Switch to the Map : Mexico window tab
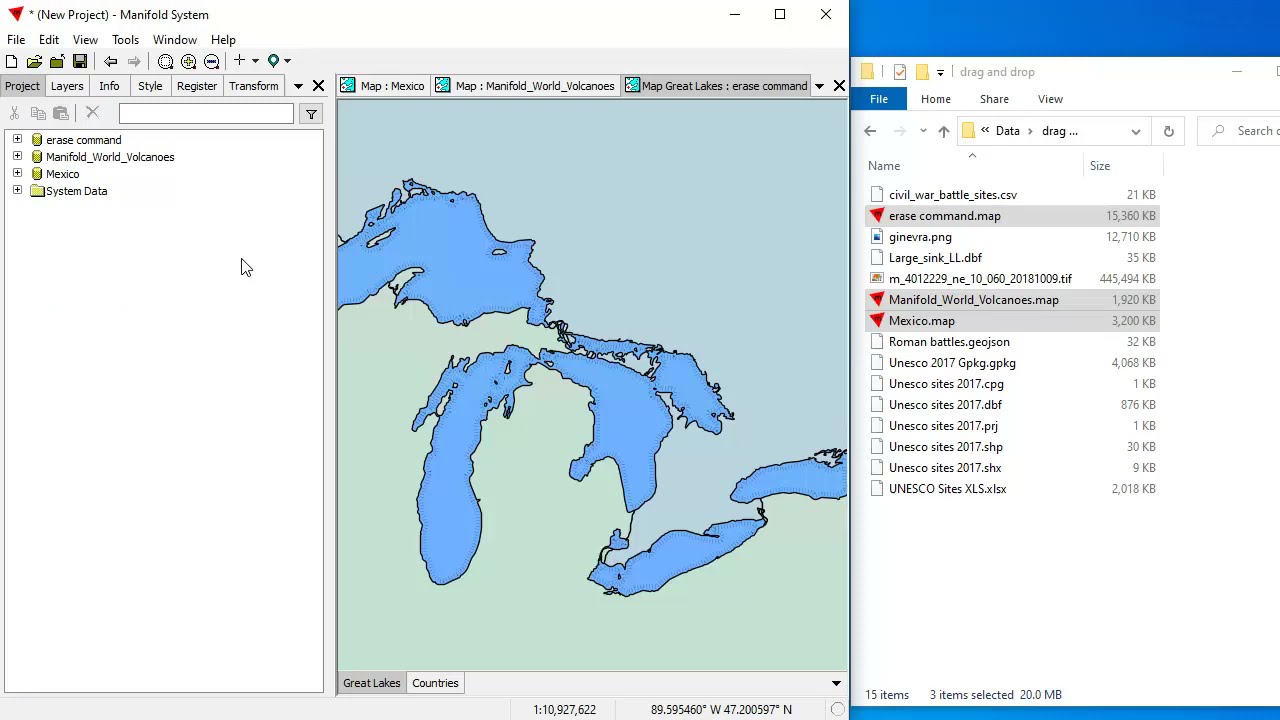 (x=383, y=86)
